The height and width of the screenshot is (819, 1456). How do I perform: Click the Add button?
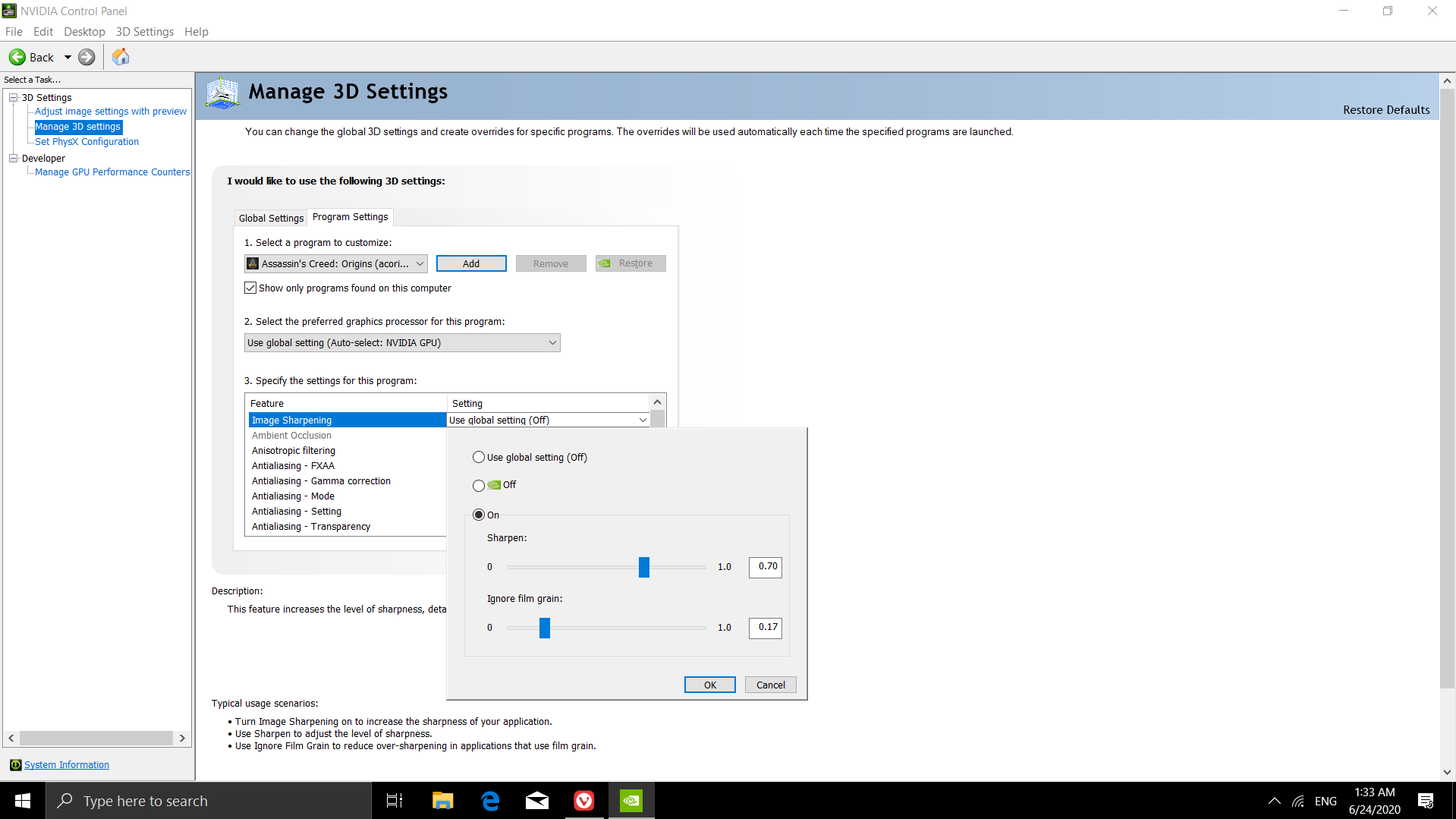pos(470,263)
